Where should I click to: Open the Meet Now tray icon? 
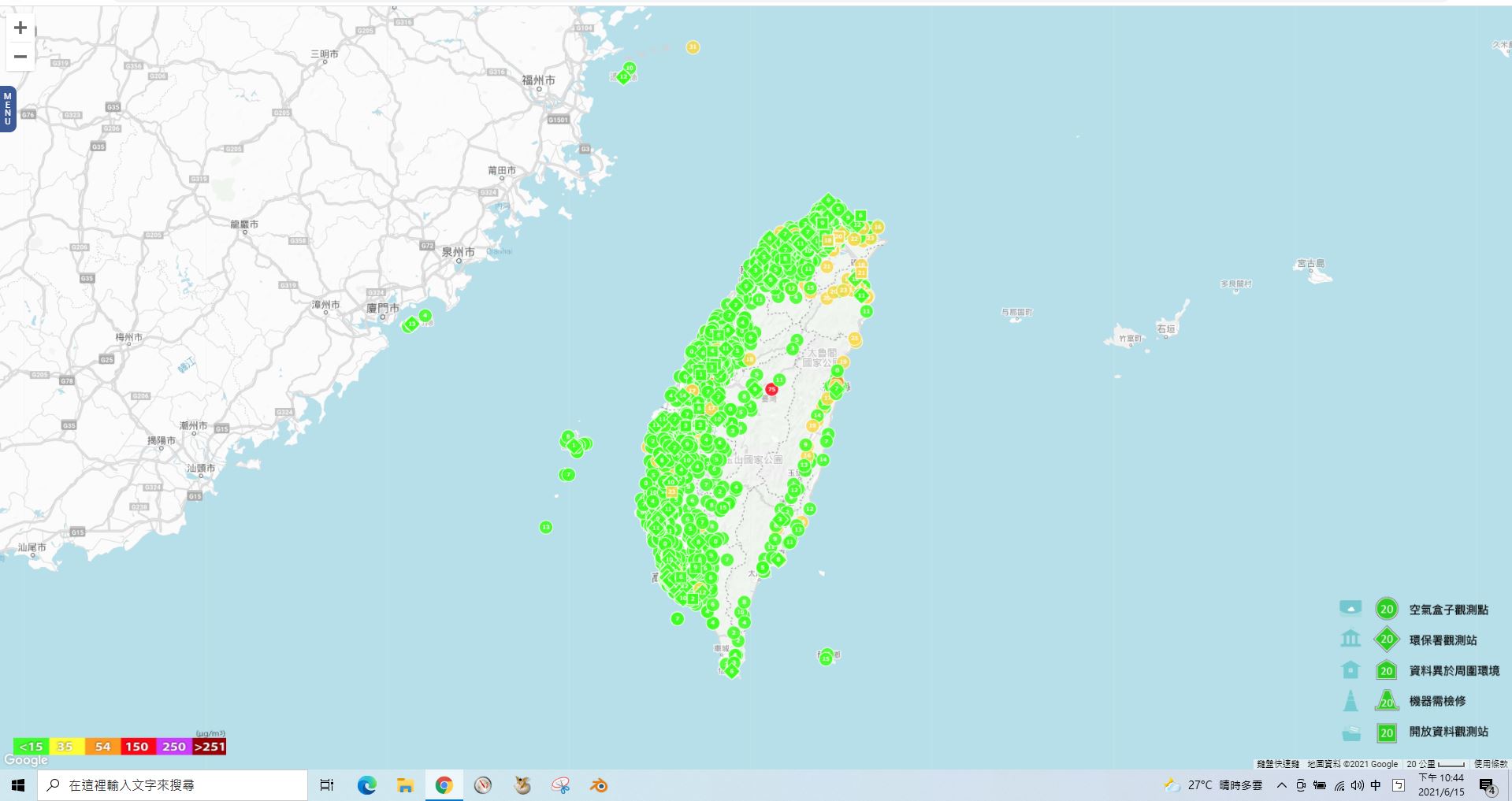[1301, 785]
